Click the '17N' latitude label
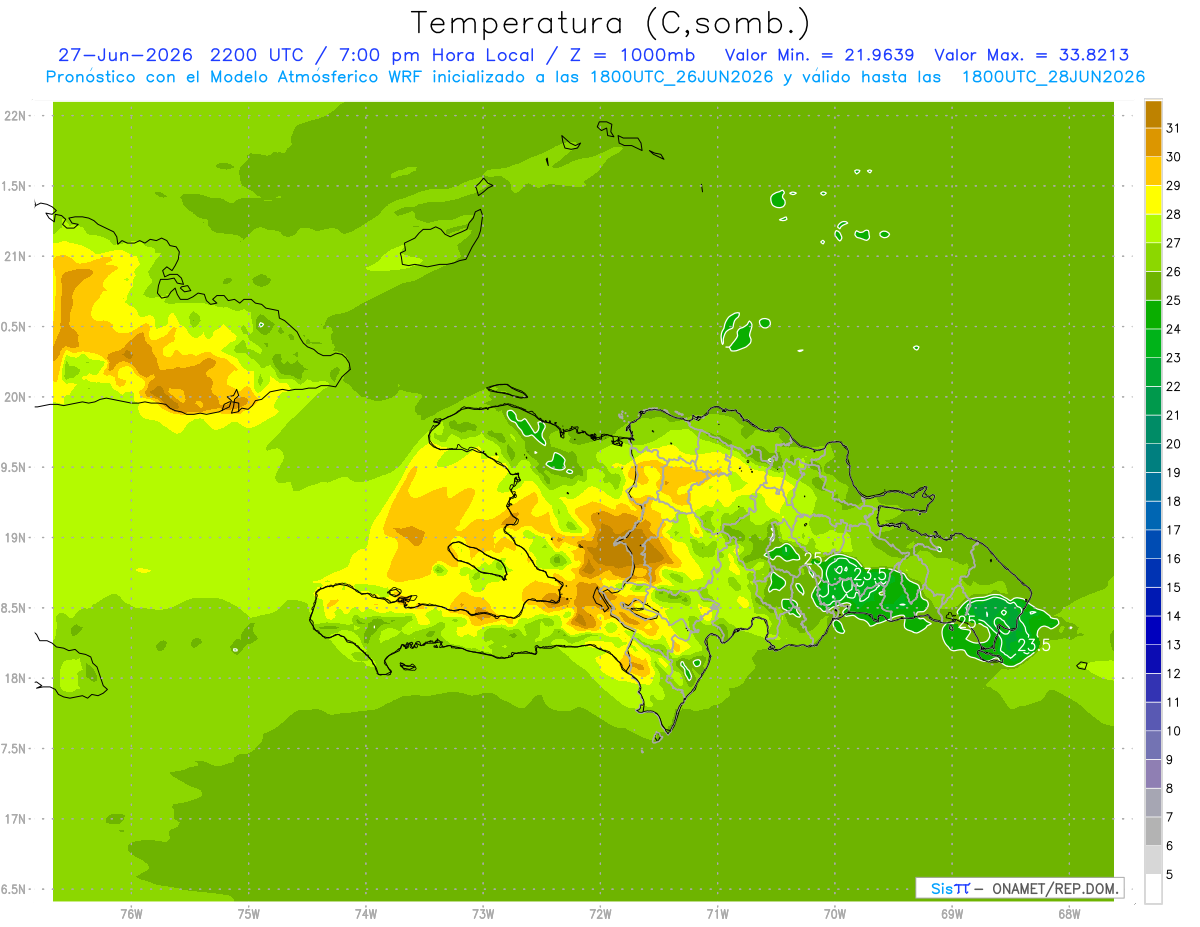Viewport: 1200px width, 927px height. pyautogui.click(x=15, y=819)
